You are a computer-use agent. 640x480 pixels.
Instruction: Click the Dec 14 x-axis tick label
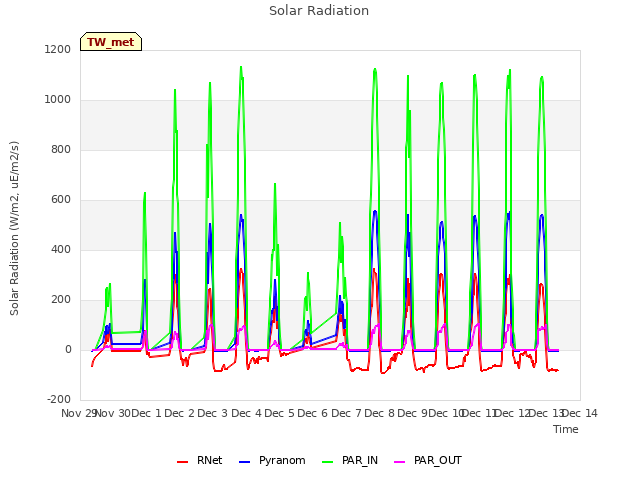click(x=580, y=413)
